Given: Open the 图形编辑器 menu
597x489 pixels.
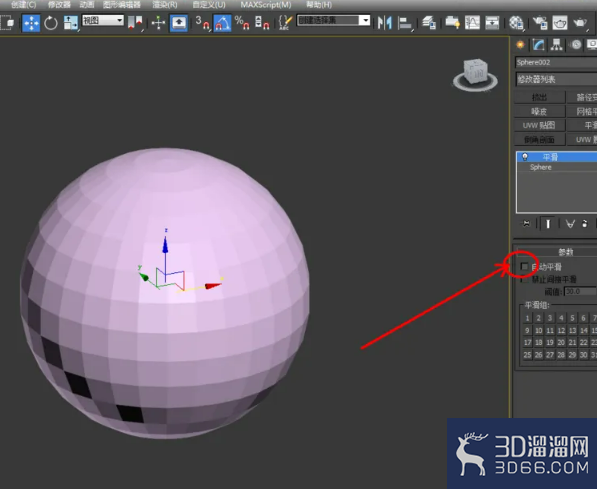Looking at the screenshot, I should click(x=121, y=5).
